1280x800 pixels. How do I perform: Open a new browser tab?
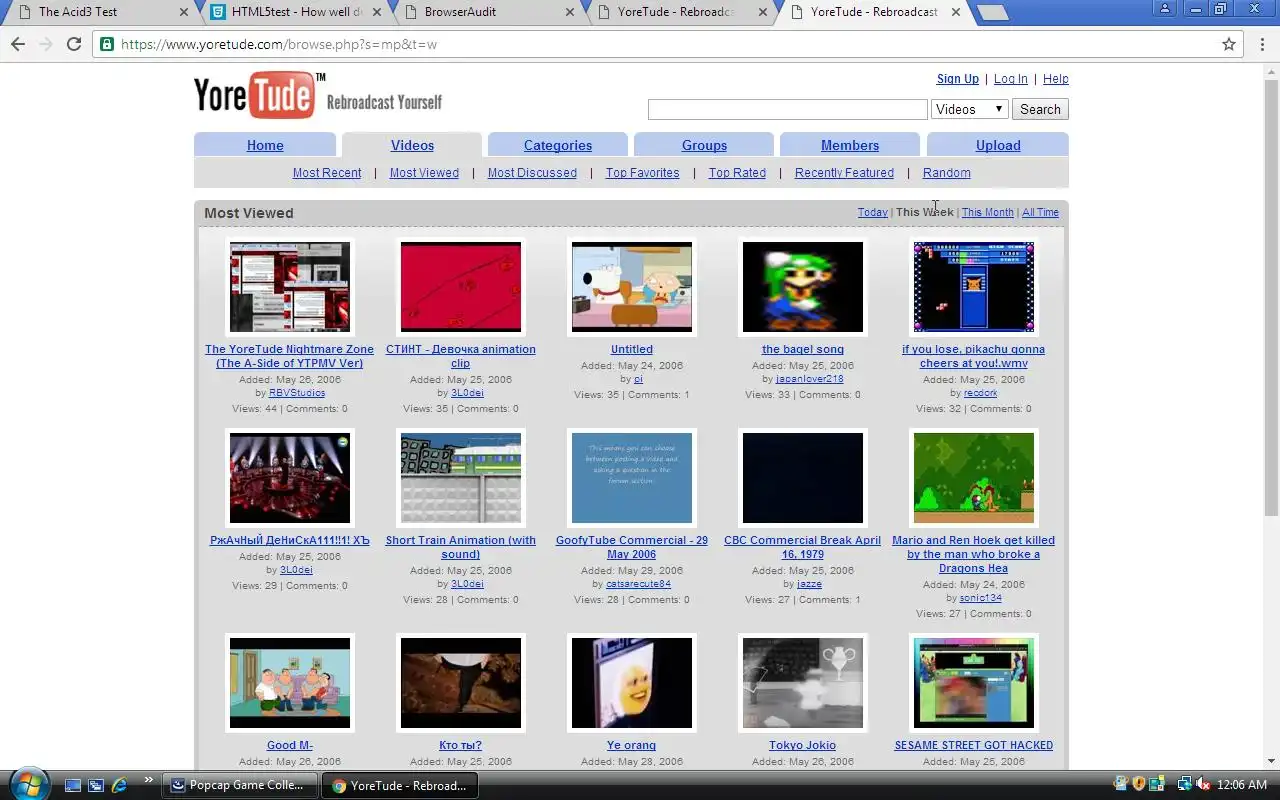point(992,12)
